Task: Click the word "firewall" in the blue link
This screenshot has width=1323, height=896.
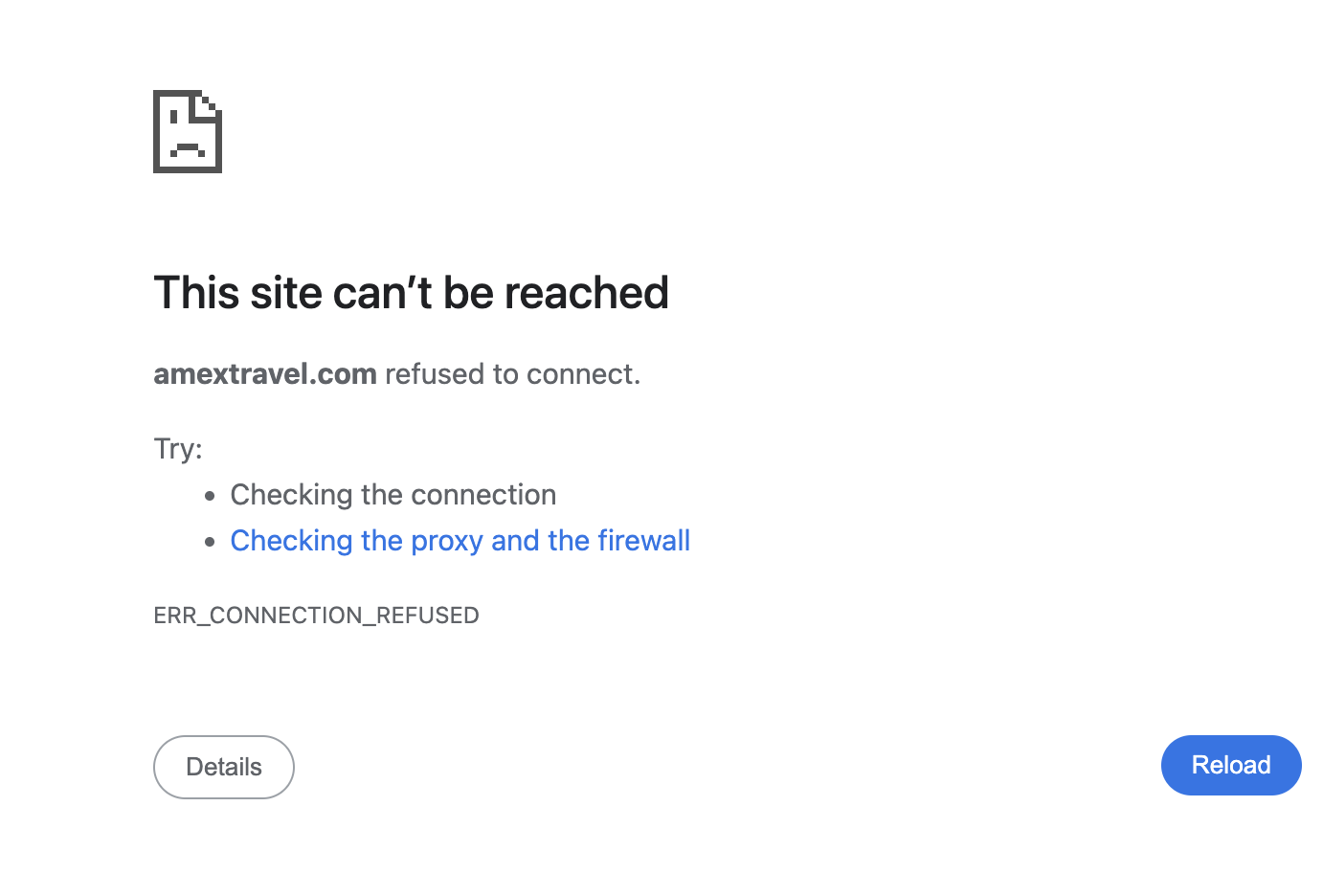Action: coord(643,541)
